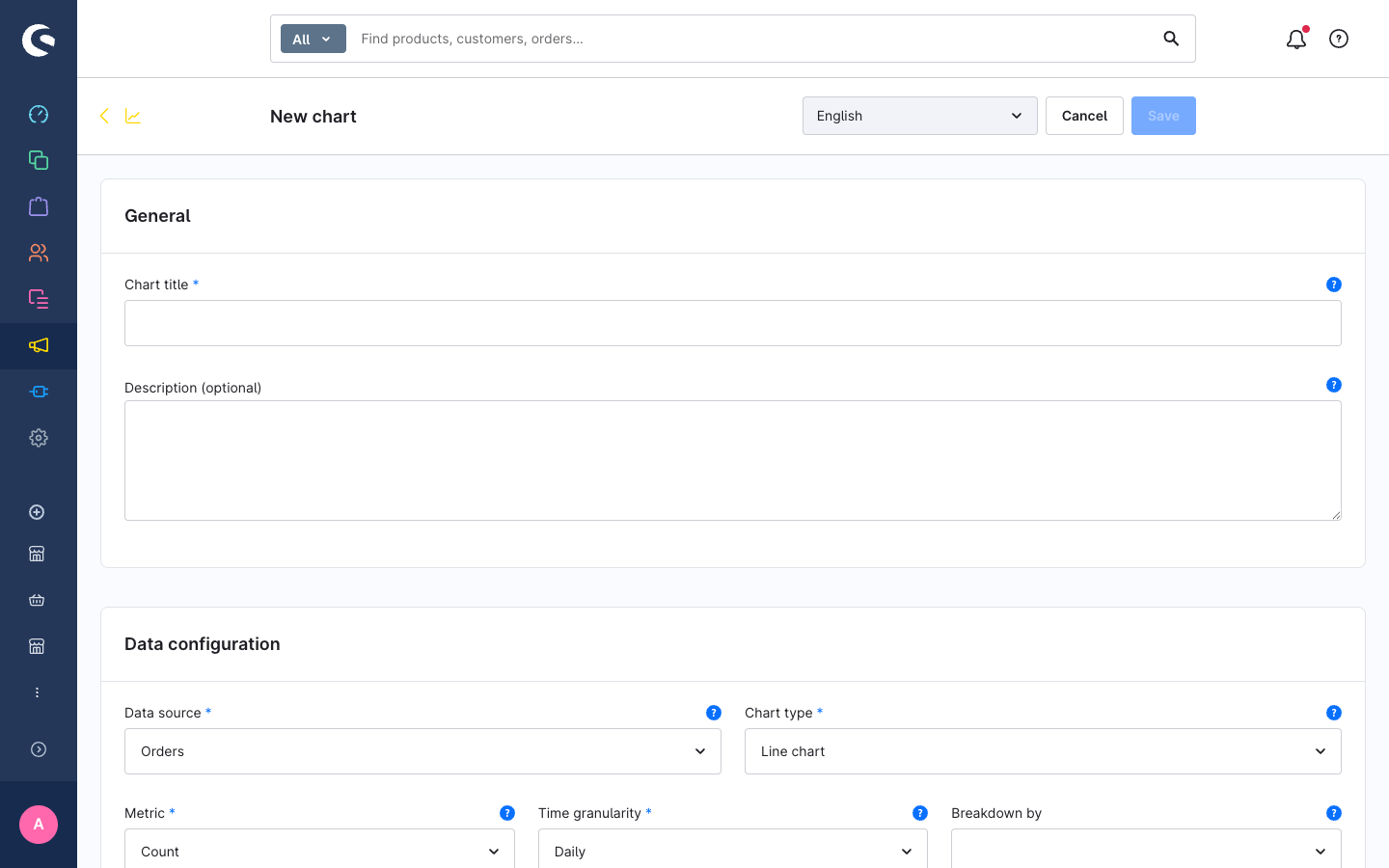
Task: Go back using the yellow chevron
Action: pos(104,116)
